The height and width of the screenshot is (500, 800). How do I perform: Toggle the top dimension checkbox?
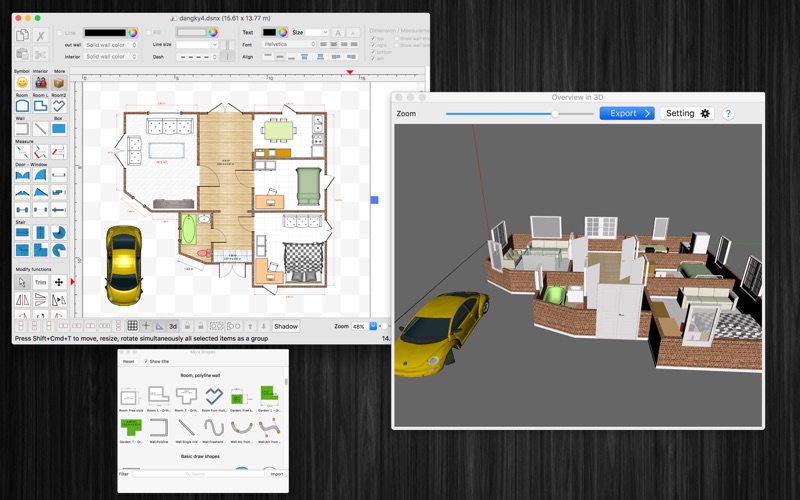coord(373,38)
